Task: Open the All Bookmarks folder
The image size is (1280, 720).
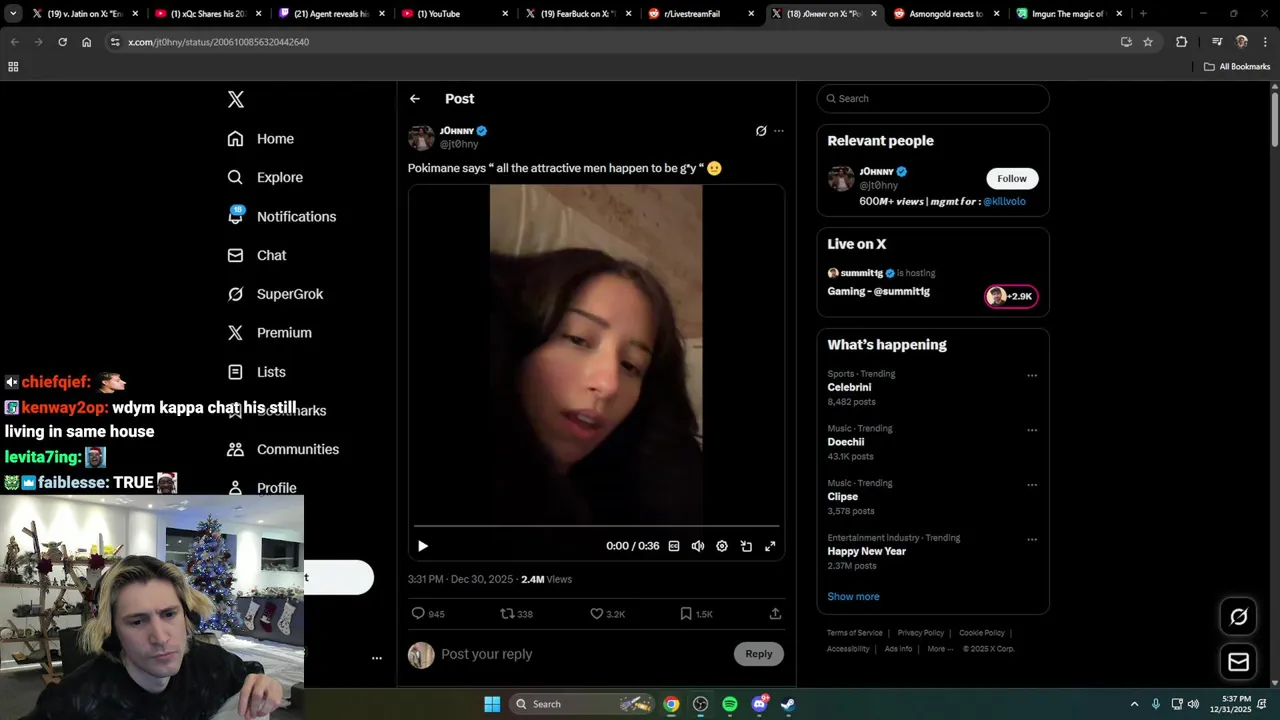Action: tap(1237, 67)
